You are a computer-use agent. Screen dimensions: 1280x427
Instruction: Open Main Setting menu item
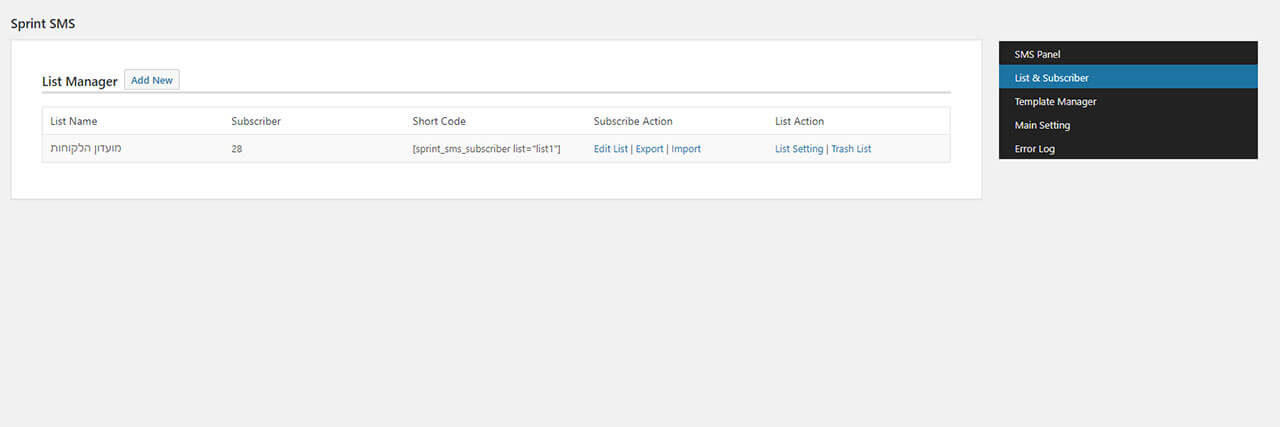tap(1128, 125)
